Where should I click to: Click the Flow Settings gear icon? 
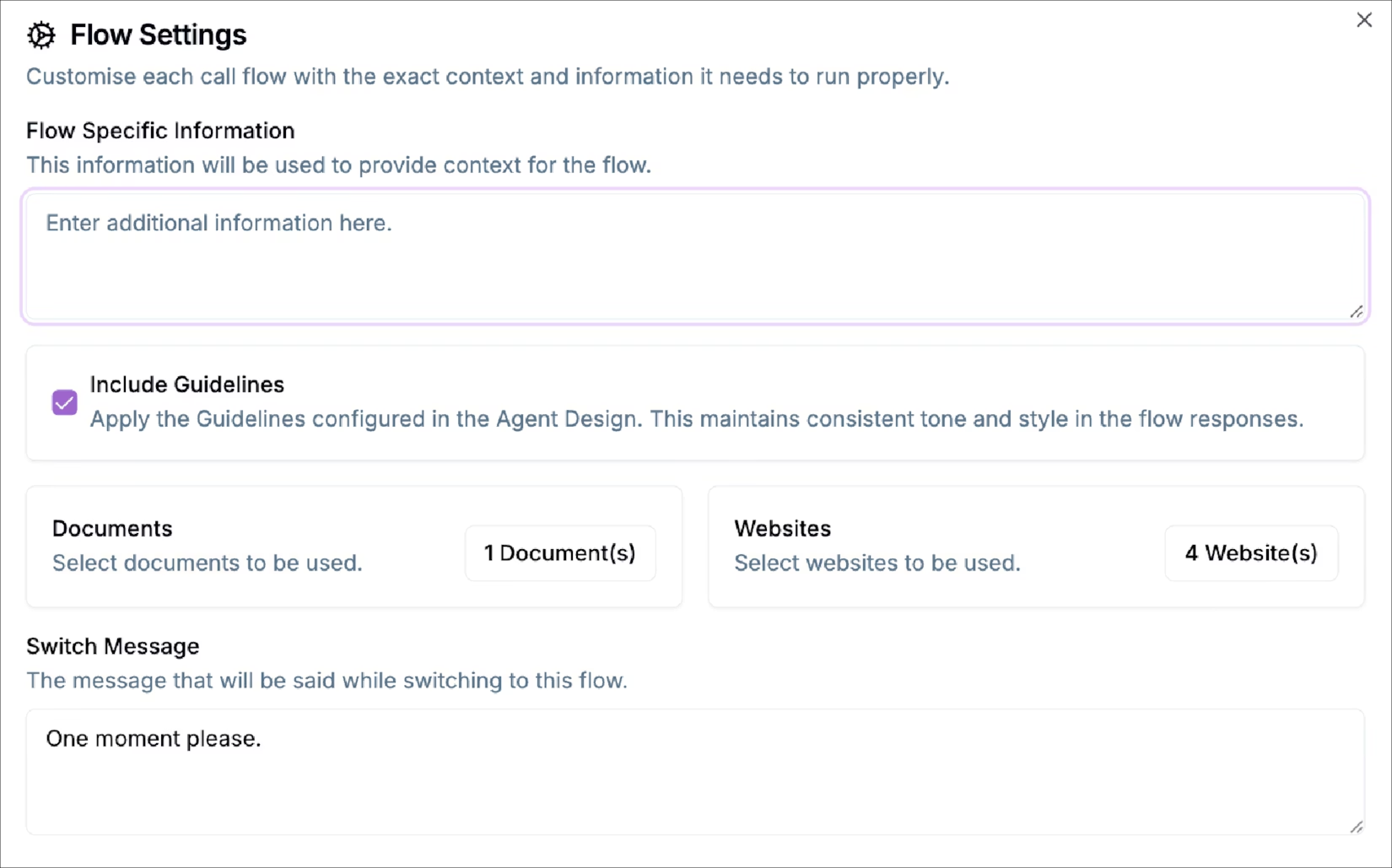coord(41,35)
